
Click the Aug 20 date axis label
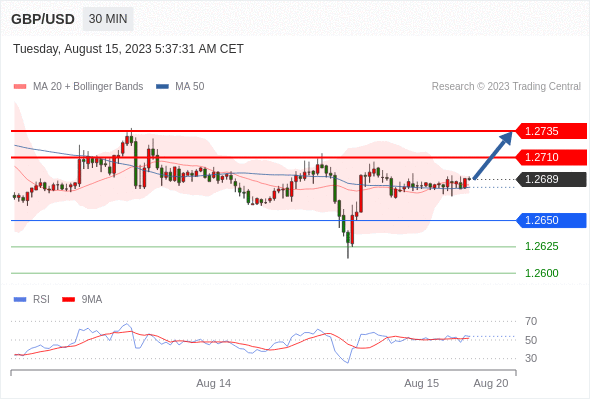tap(491, 383)
